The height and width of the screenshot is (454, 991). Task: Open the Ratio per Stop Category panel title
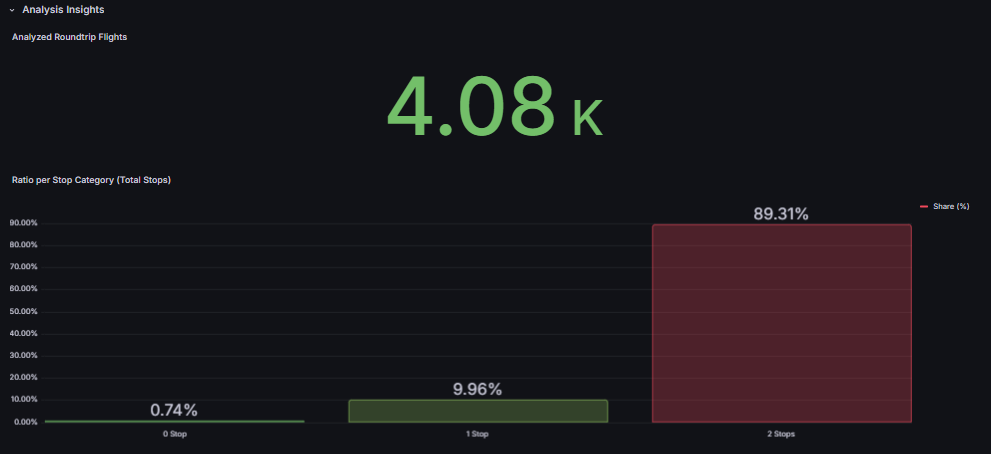pyautogui.click(x=91, y=180)
